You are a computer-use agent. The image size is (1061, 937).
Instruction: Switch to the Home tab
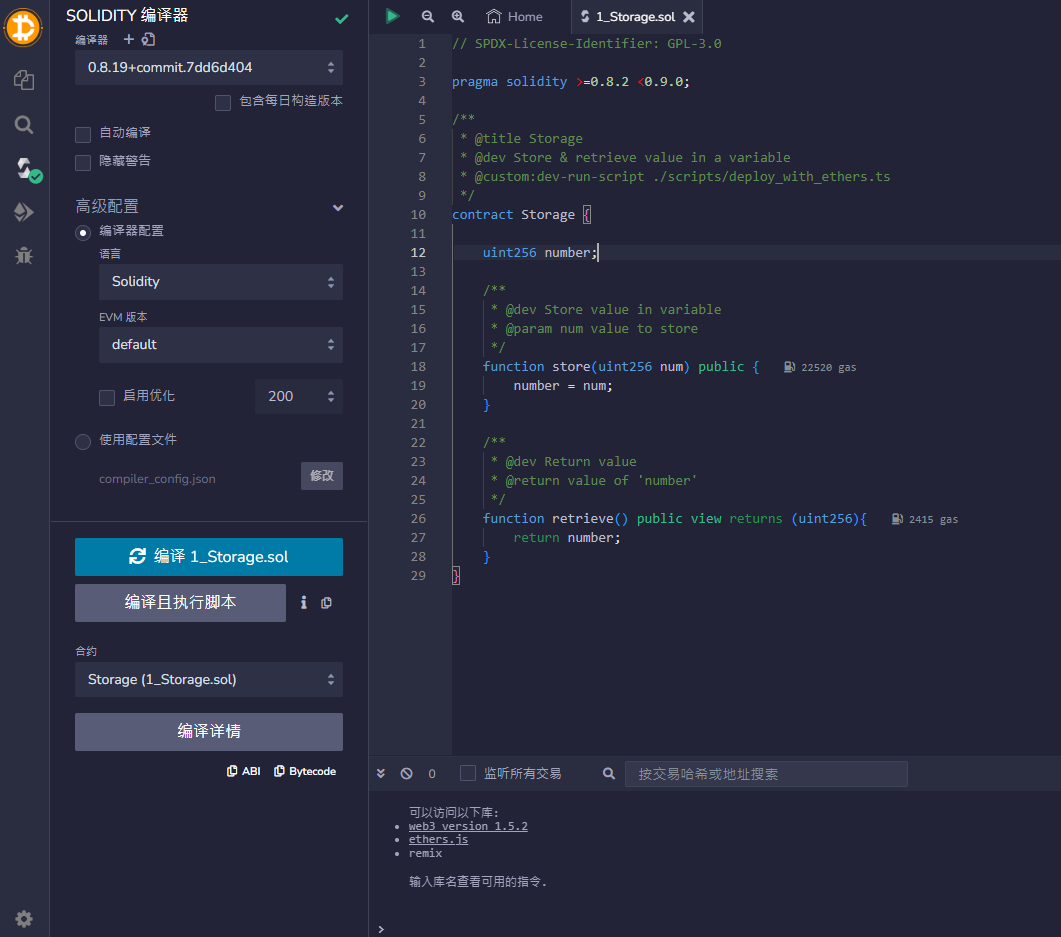[x=514, y=17]
